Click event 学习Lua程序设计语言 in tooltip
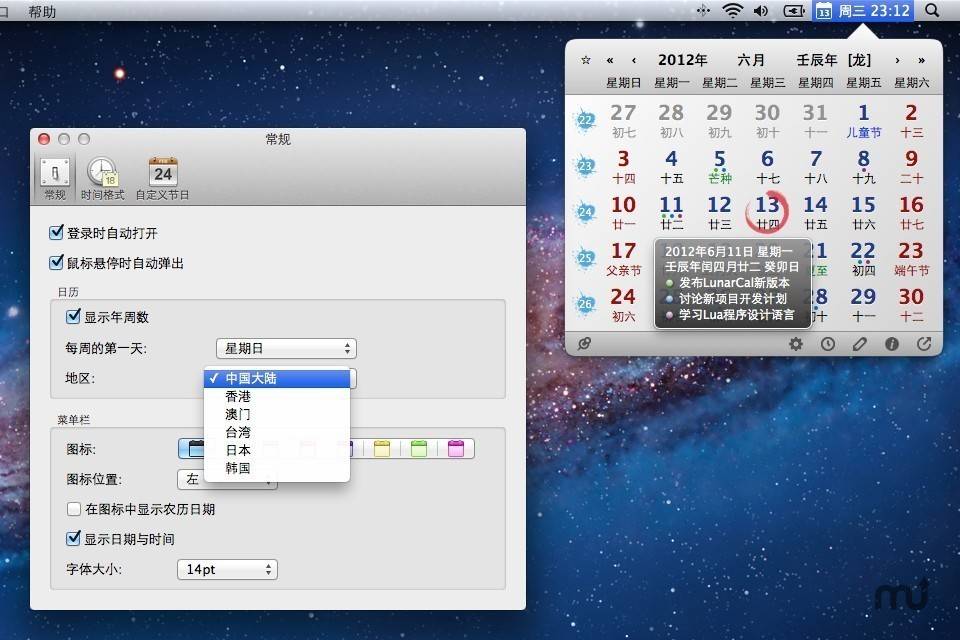This screenshot has width=960, height=640. [x=737, y=315]
